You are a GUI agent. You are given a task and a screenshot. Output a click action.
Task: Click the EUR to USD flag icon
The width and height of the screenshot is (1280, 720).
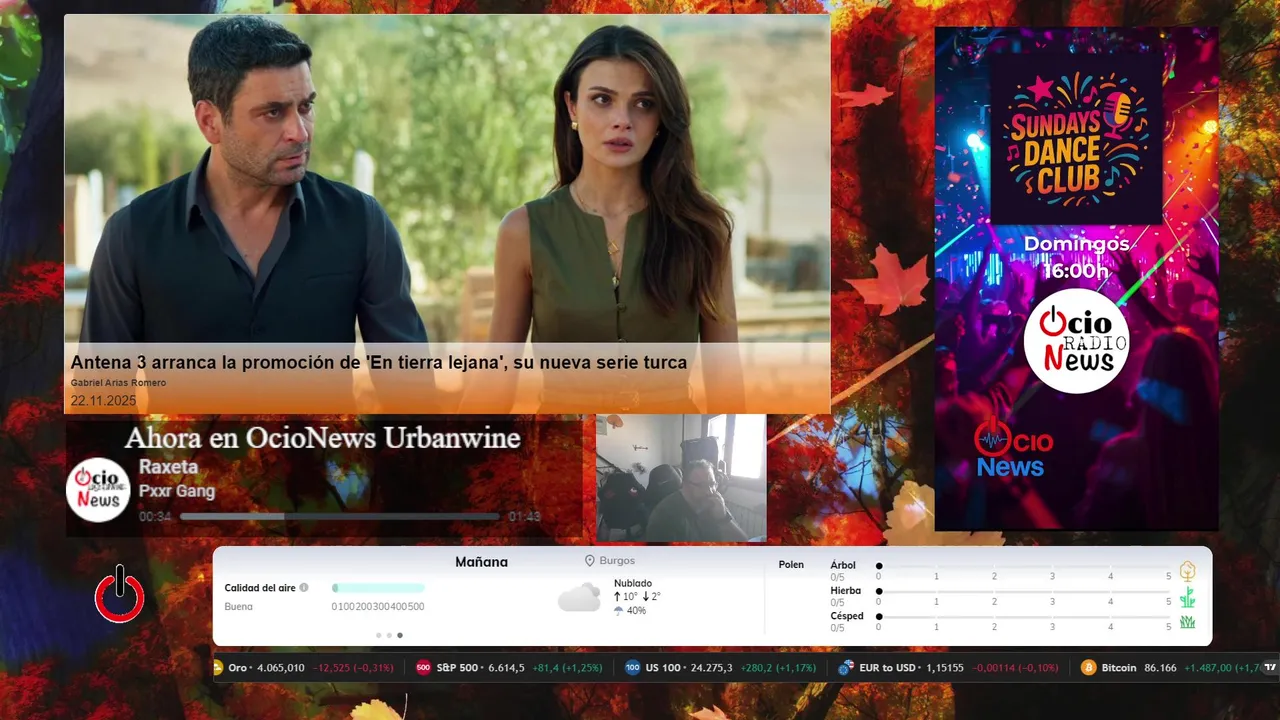click(846, 668)
